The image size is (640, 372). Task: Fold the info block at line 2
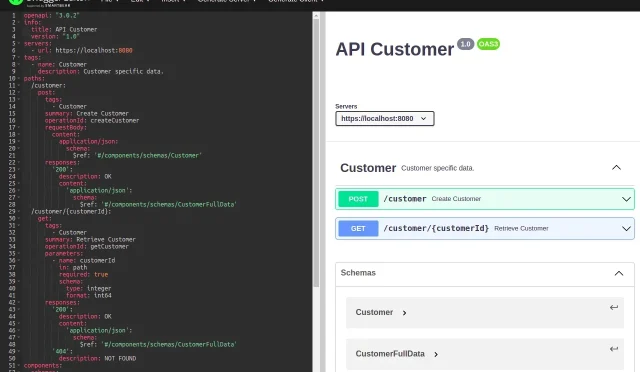click(x=19, y=22)
